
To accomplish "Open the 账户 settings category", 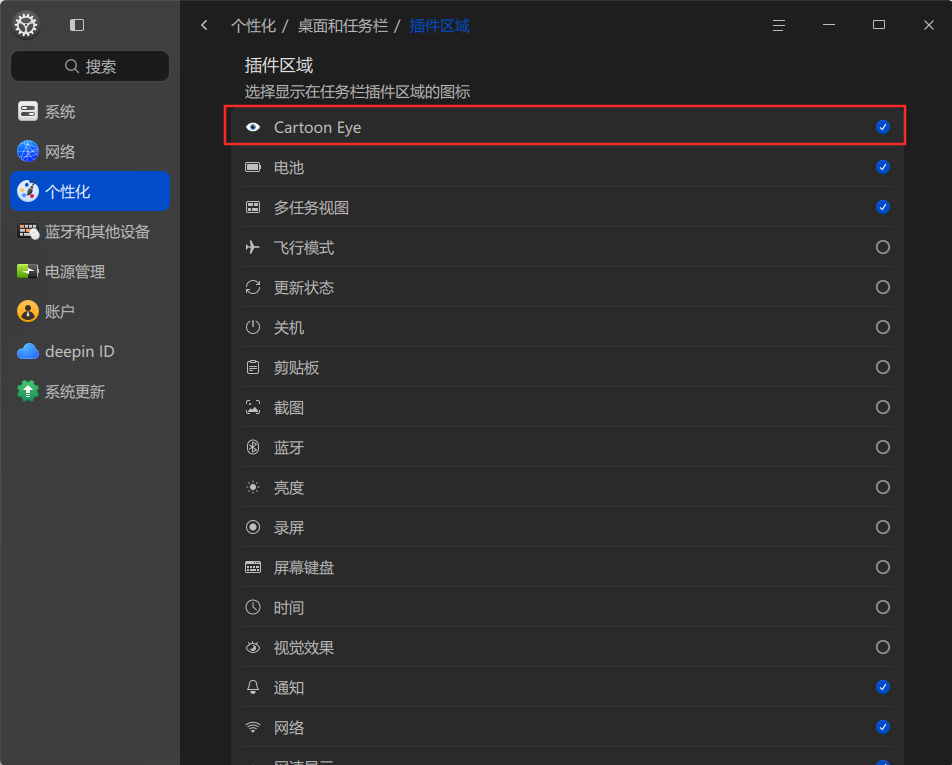I will pos(90,312).
